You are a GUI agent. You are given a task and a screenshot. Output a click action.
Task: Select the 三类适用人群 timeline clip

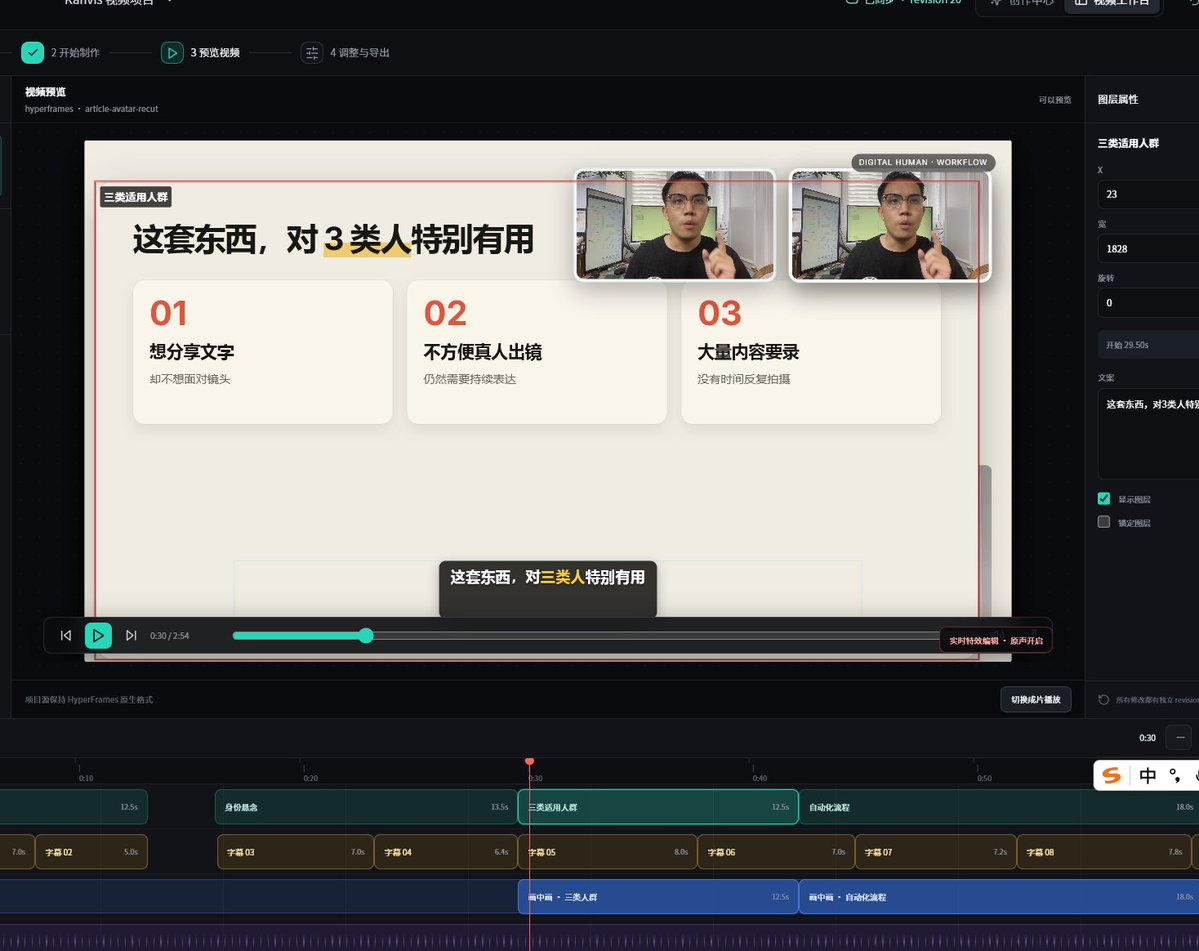[x=658, y=807]
